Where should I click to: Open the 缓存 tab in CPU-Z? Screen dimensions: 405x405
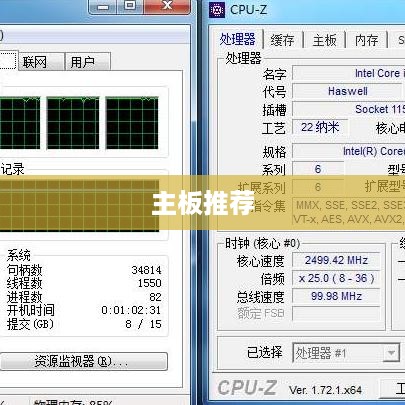click(282, 40)
